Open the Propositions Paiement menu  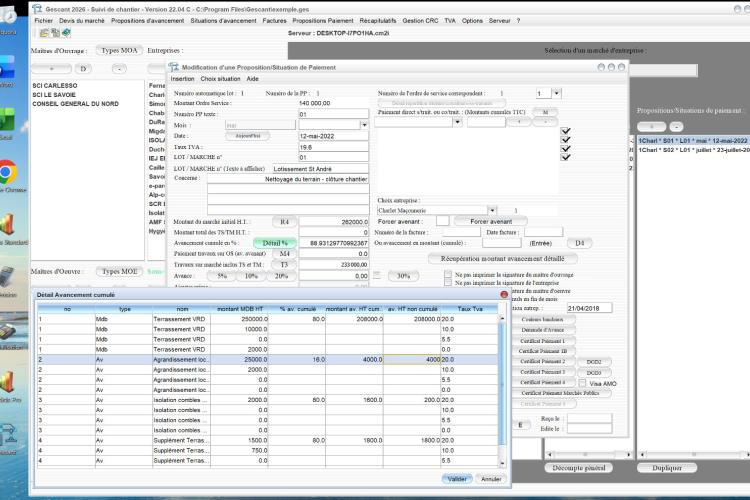pos(323,21)
